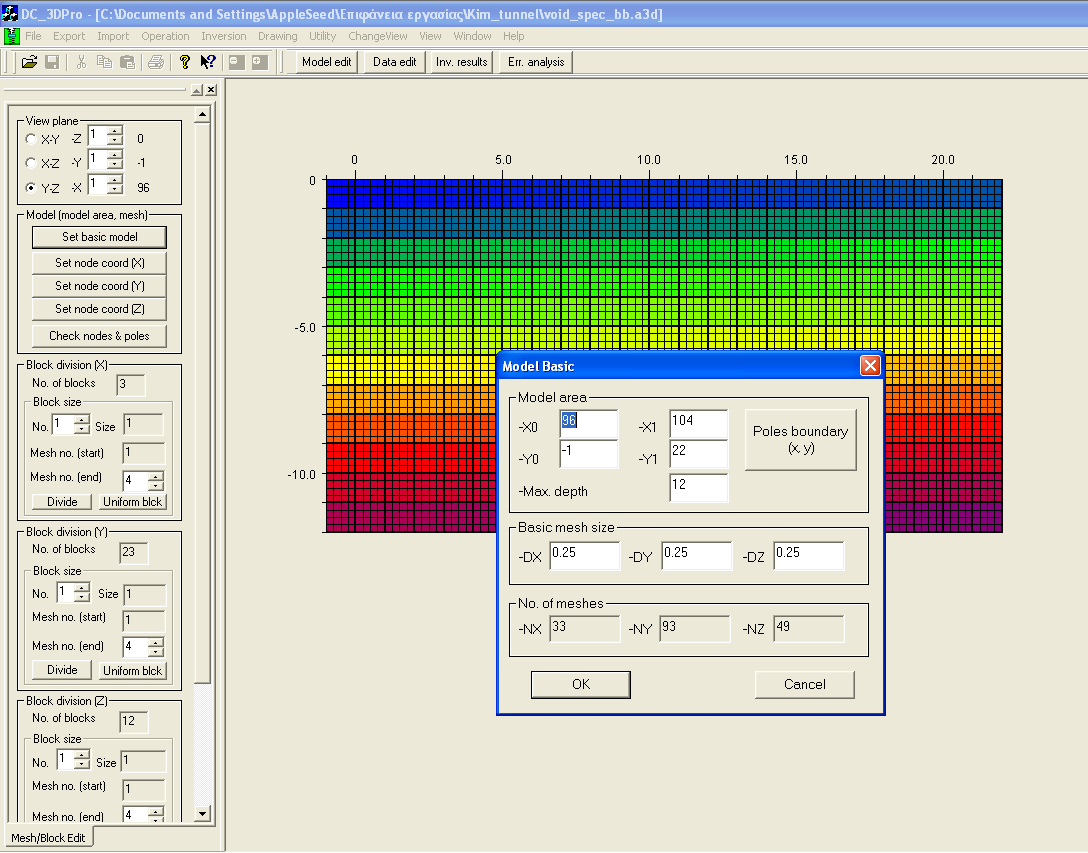The image size is (1088, 853).
Task: Increase the -Z view plane spinner
Action: [115, 130]
